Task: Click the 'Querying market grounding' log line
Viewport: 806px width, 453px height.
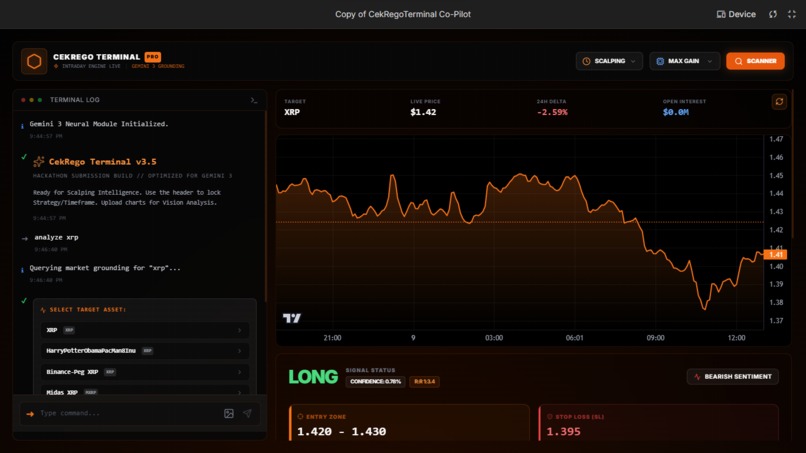Action: 105,268
